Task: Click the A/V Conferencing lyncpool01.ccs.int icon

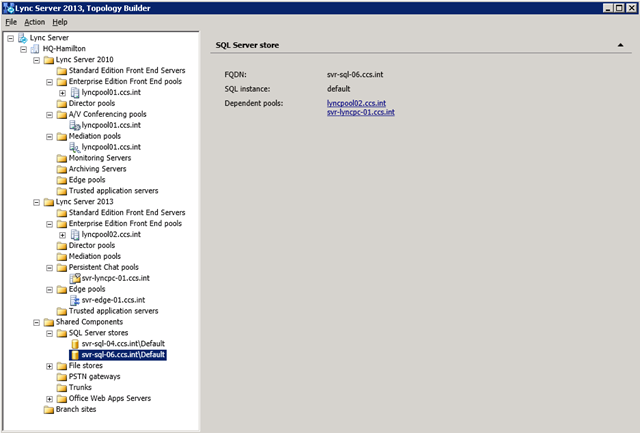Action: pyautogui.click(x=75, y=125)
